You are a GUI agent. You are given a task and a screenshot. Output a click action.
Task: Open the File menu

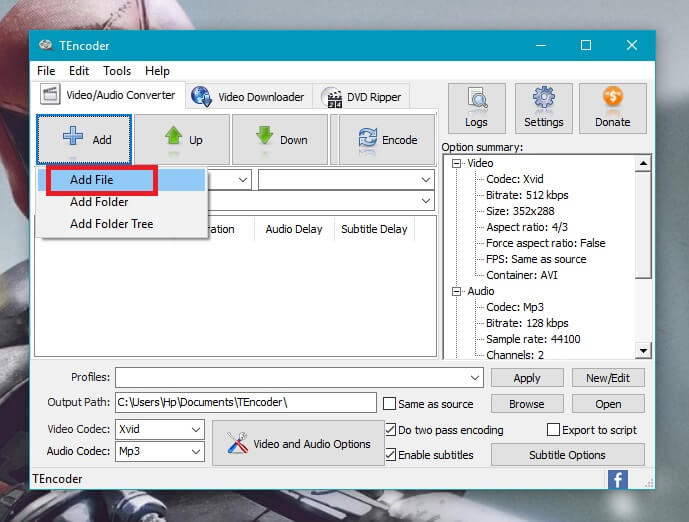[x=46, y=71]
